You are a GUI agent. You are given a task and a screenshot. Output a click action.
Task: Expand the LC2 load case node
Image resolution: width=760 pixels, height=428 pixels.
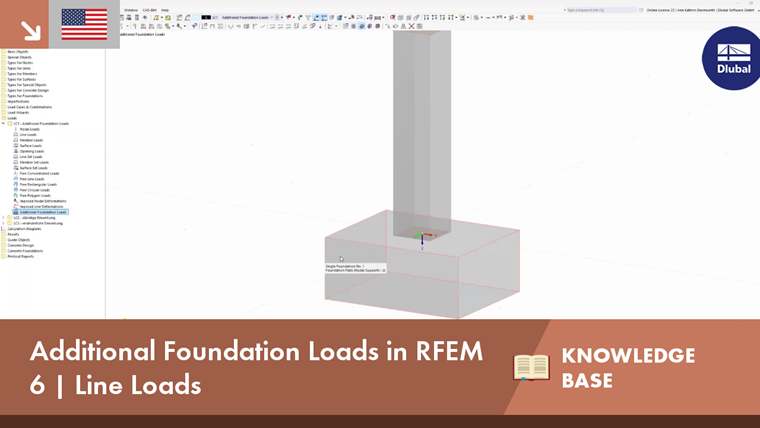coord(3,218)
